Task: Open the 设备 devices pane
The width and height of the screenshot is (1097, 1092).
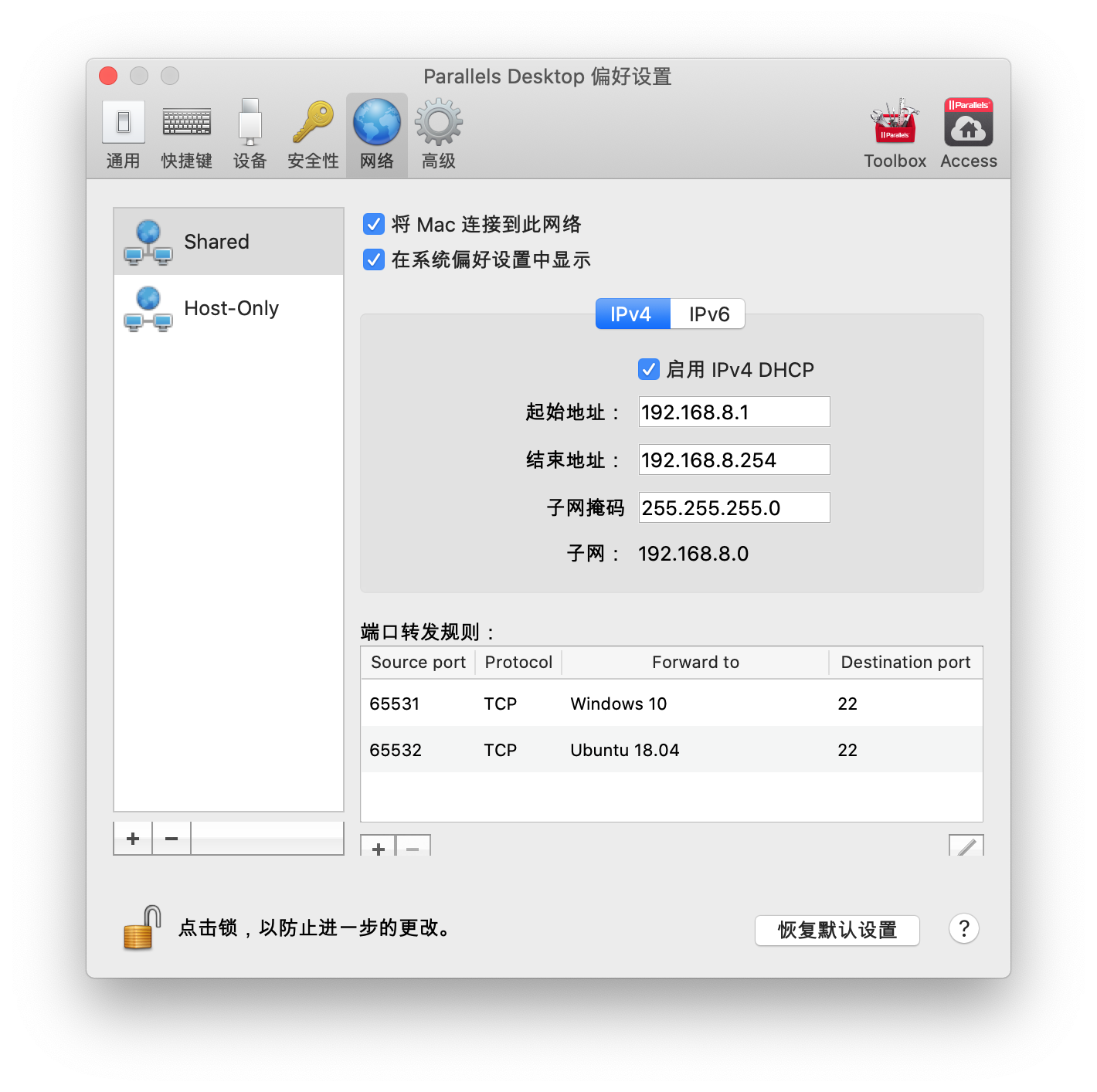Action: coord(250,135)
